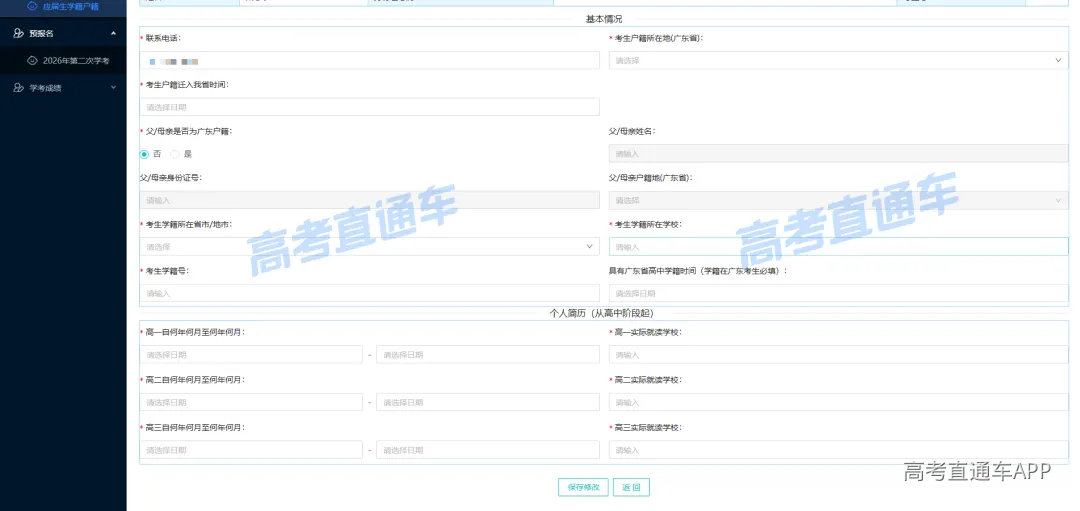Click the 考生学籍所在学校 input field
Image resolution: width=1080 pixels, height=511 pixels.
838,247
